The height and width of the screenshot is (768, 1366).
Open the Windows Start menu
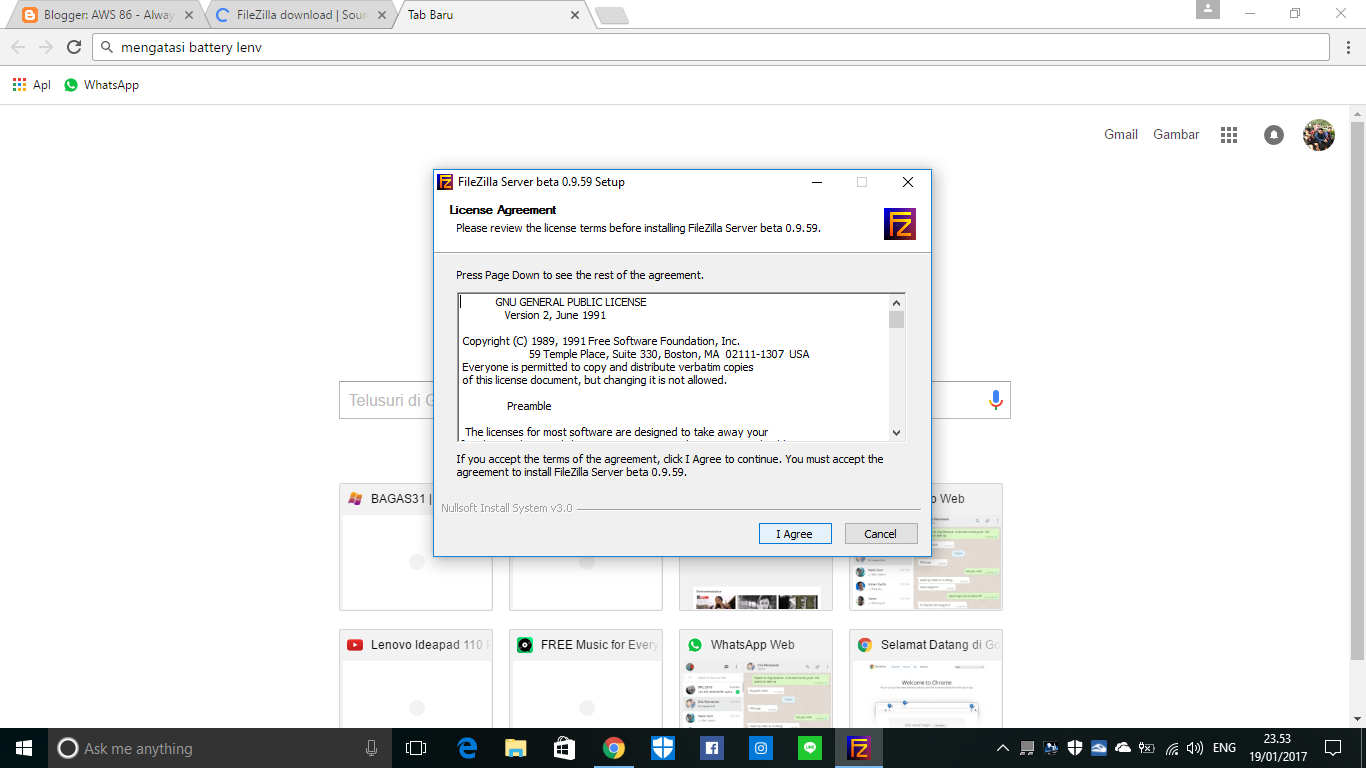(24, 748)
